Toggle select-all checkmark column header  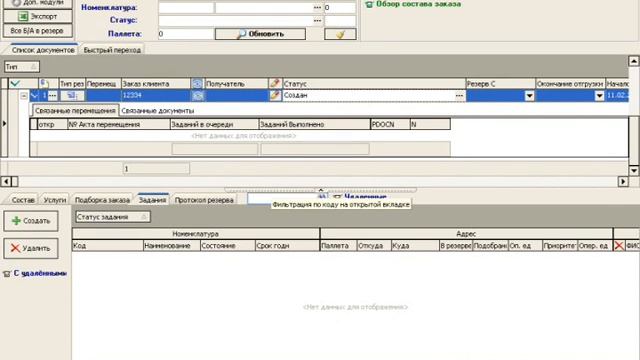pos(15,84)
